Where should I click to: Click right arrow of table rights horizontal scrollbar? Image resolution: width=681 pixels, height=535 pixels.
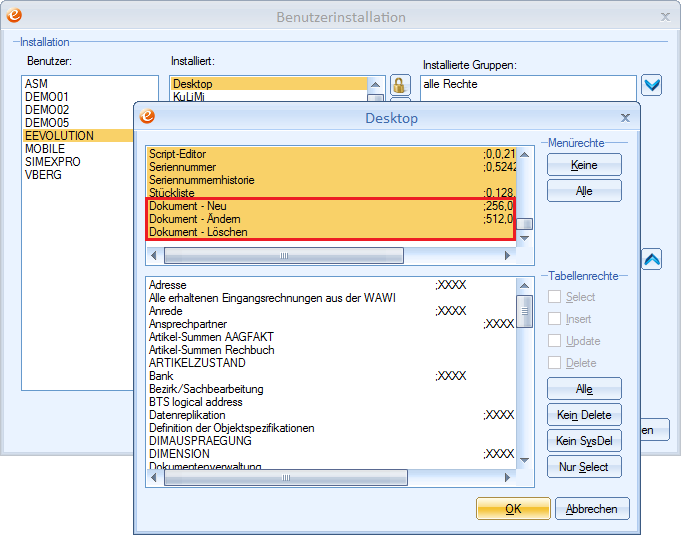(507, 478)
